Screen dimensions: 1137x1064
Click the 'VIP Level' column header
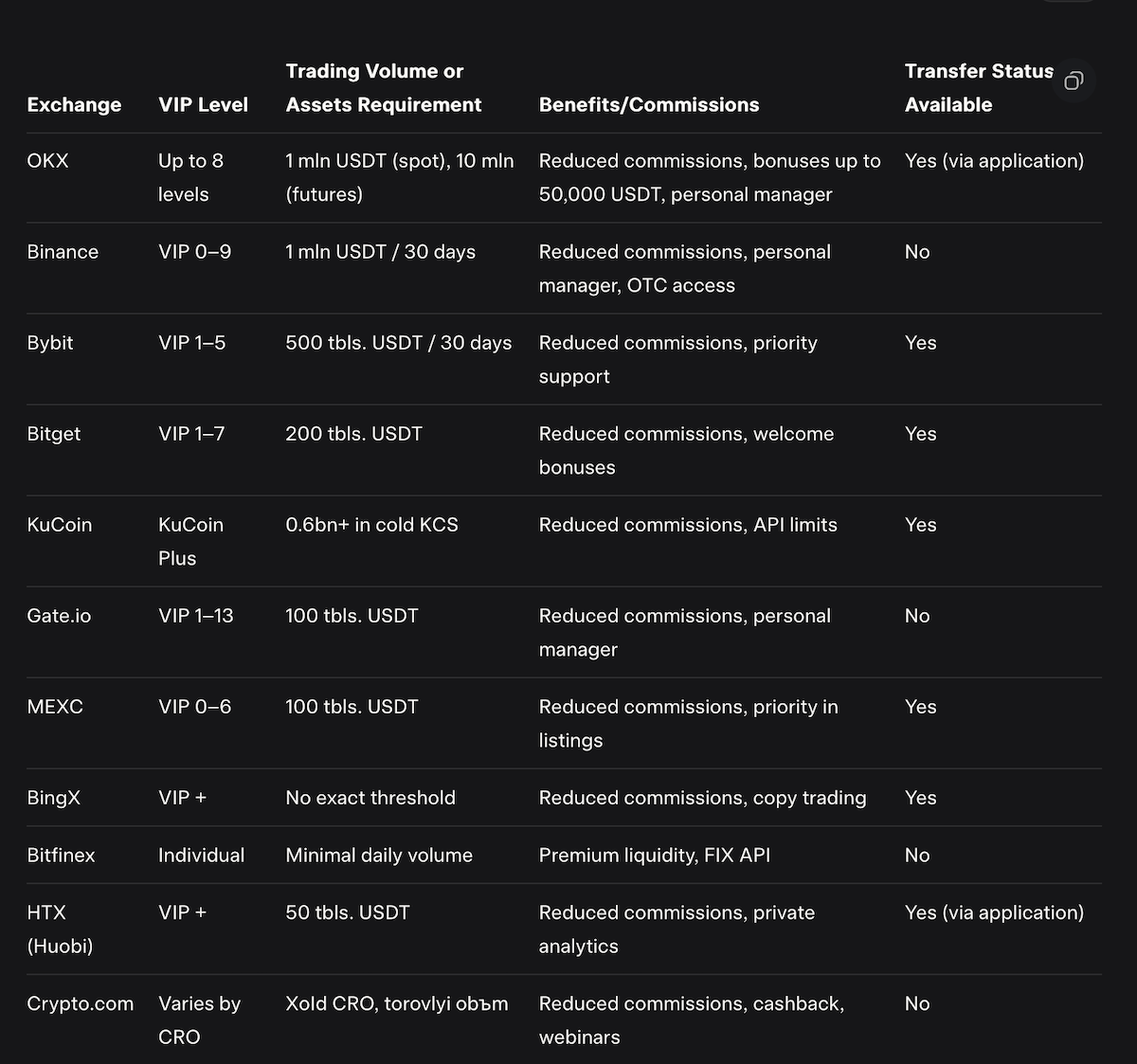[203, 105]
